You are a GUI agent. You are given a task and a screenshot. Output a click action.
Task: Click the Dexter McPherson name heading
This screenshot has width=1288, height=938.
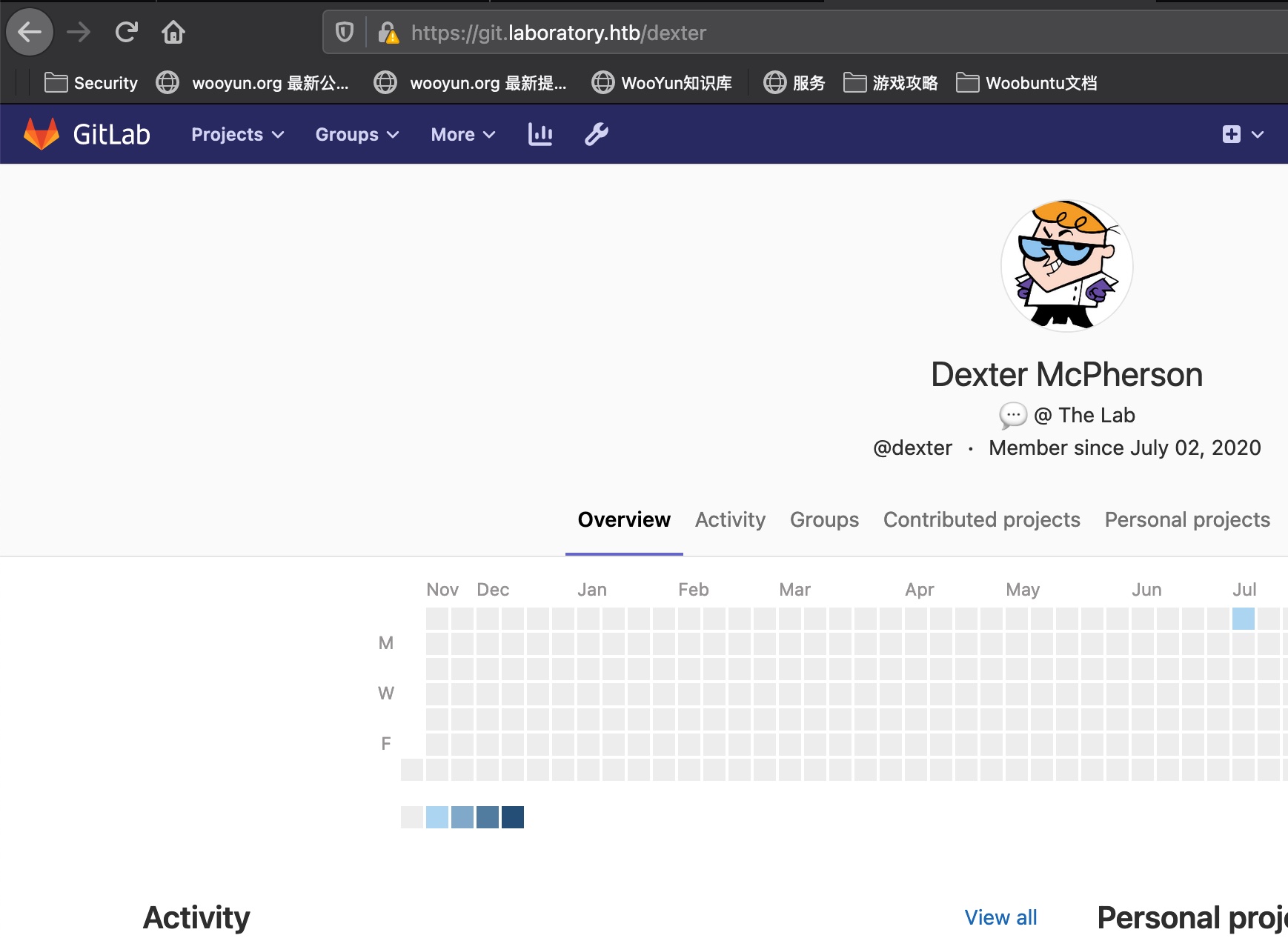point(1066,374)
